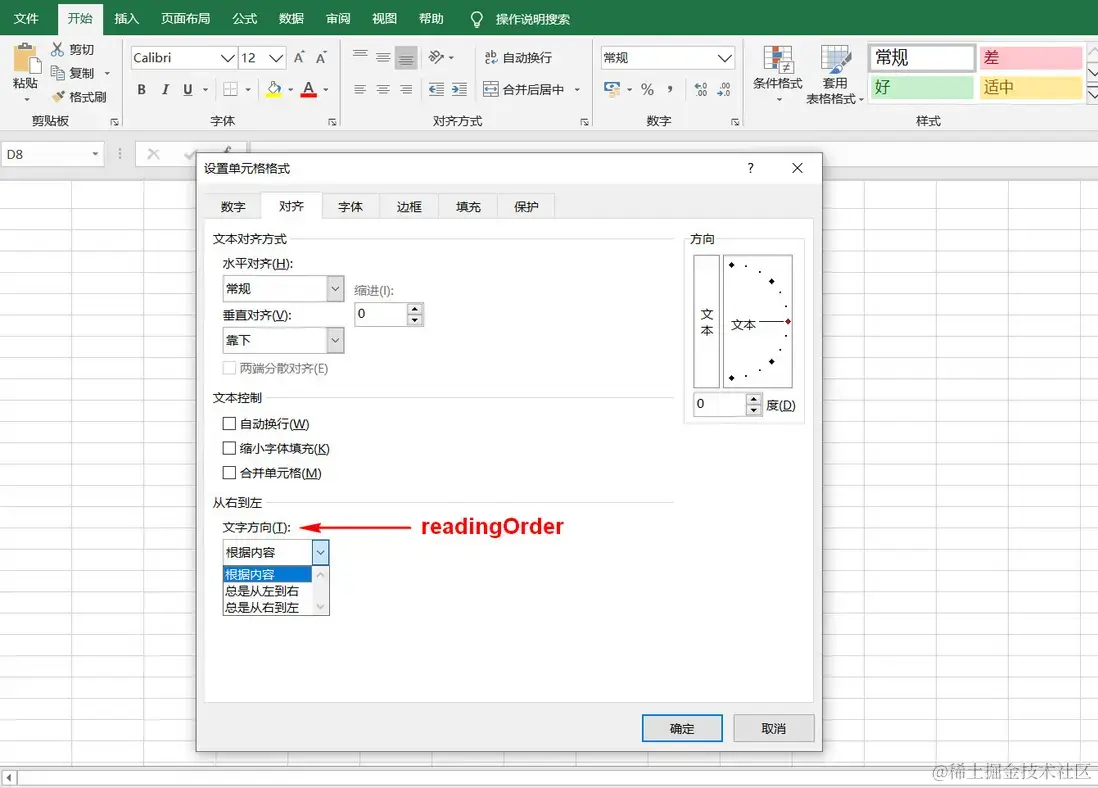1098x788 pixels.
Task: Click the 缩进 indent value field
Action: click(381, 314)
